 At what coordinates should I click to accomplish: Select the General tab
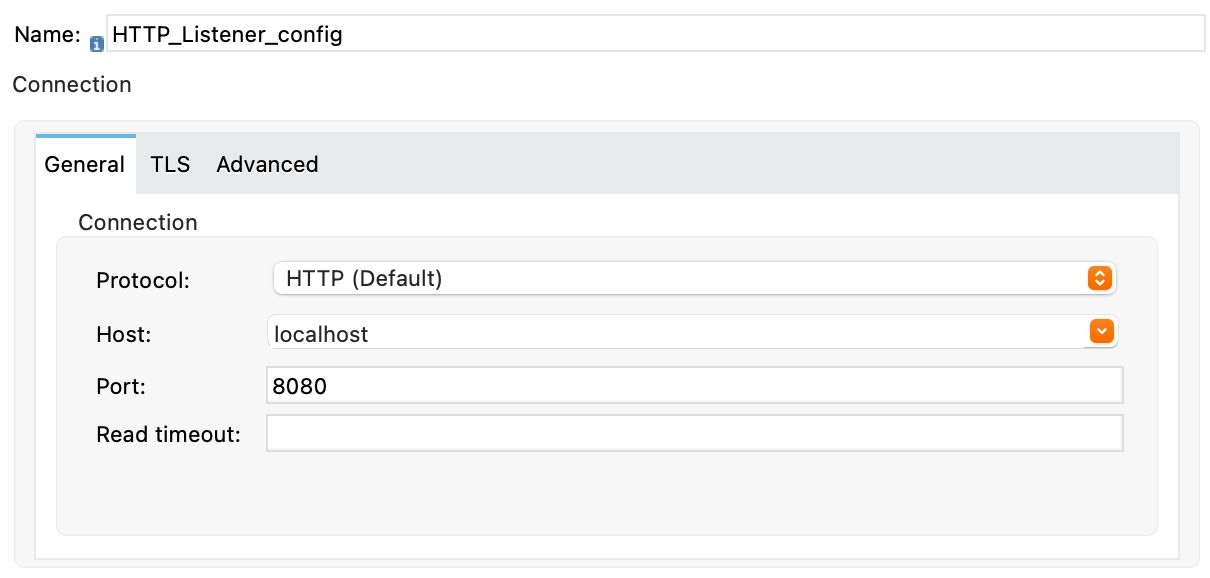pos(85,164)
